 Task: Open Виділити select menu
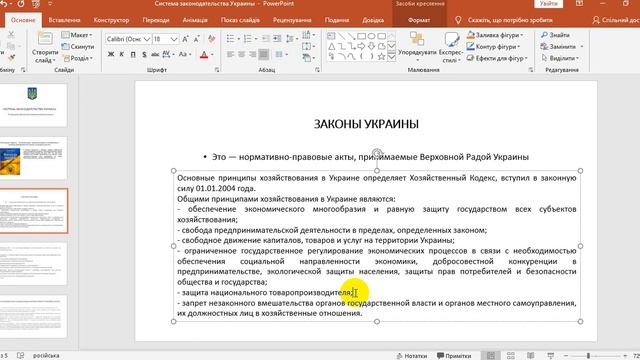pos(559,58)
